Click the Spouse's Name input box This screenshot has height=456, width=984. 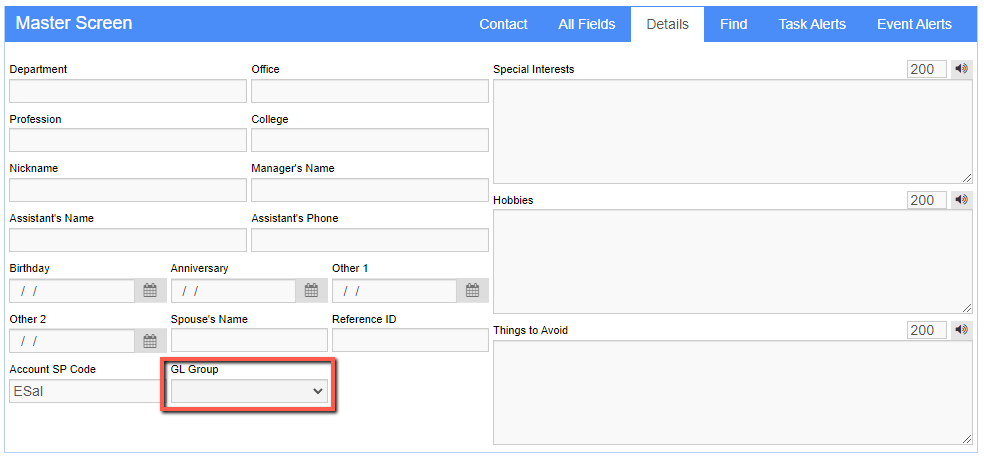tap(249, 341)
